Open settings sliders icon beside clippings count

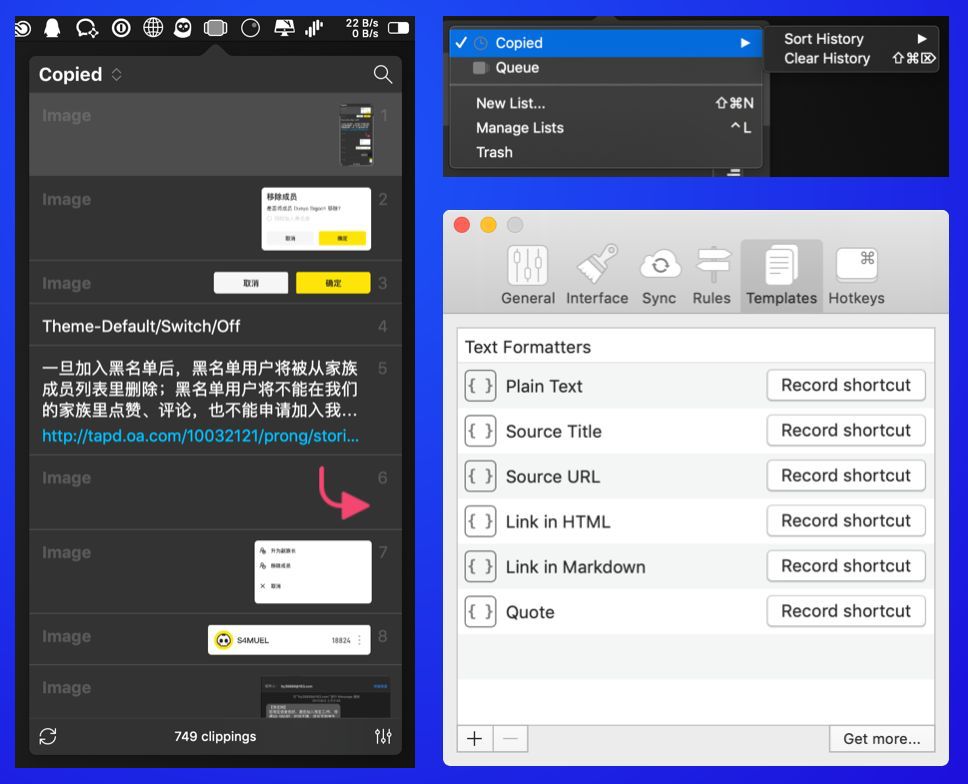point(383,736)
